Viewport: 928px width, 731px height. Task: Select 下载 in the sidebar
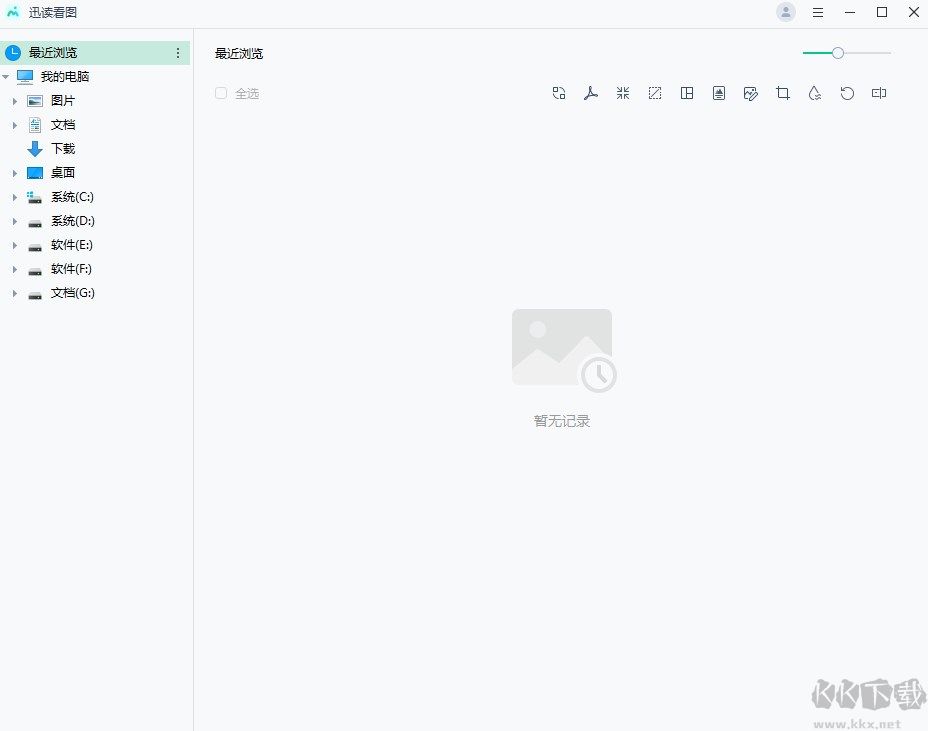tap(62, 148)
